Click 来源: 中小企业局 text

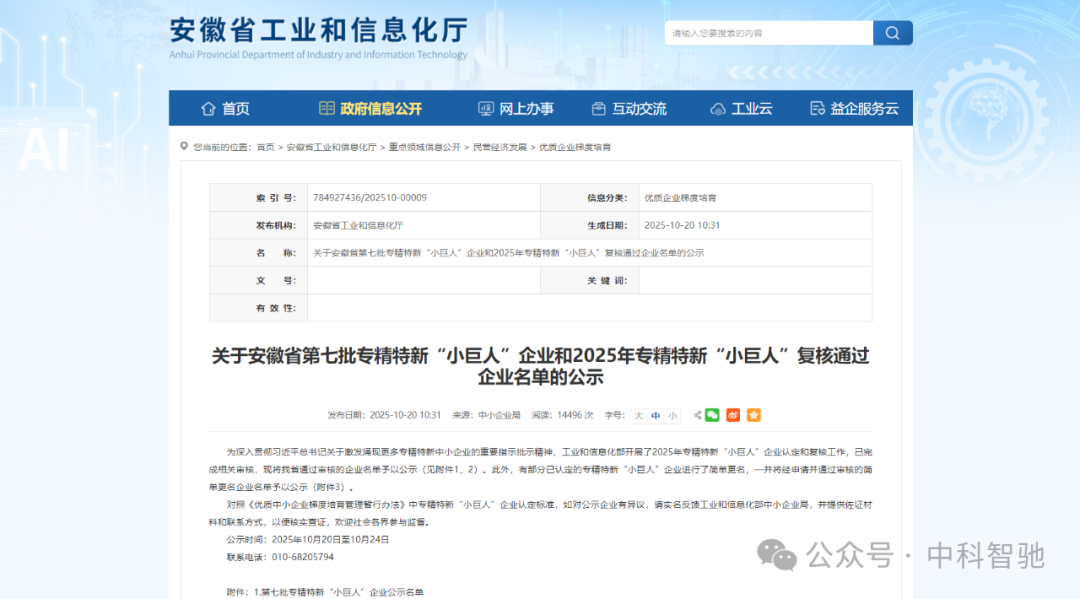[x=486, y=415]
